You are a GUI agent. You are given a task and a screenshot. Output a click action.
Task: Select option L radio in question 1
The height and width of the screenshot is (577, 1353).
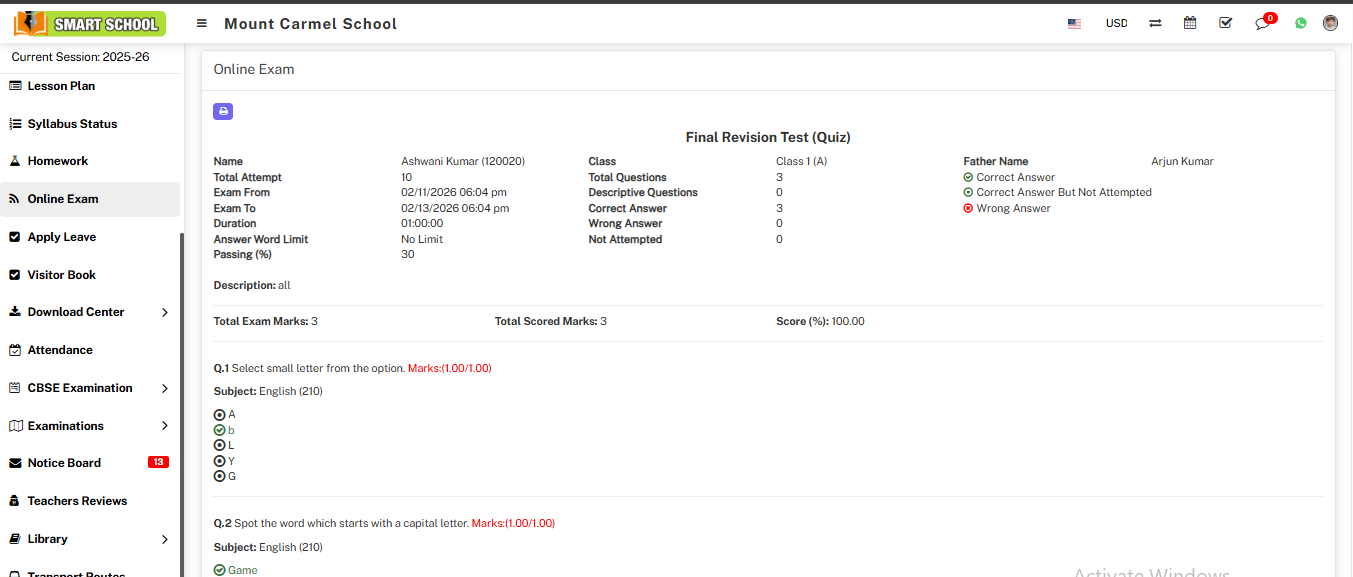point(220,446)
